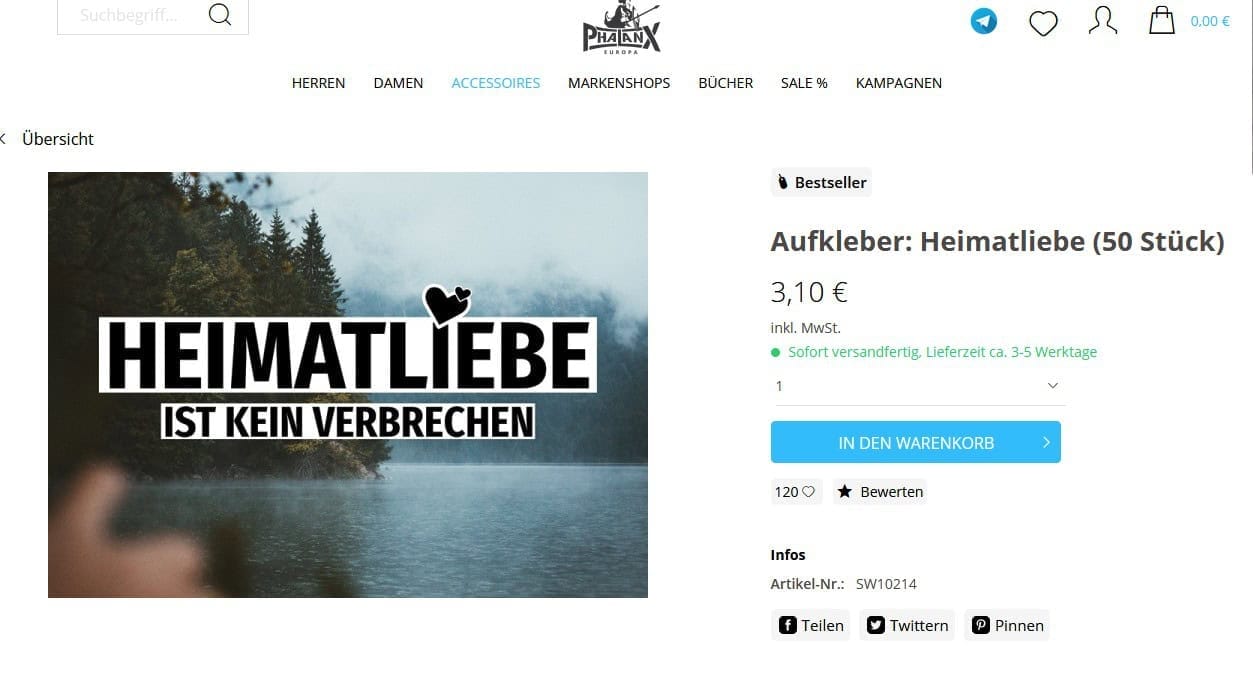Open the shopping bag cart icon
The width and height of the screenshot is (1253, 694).
pos(1161,20)
